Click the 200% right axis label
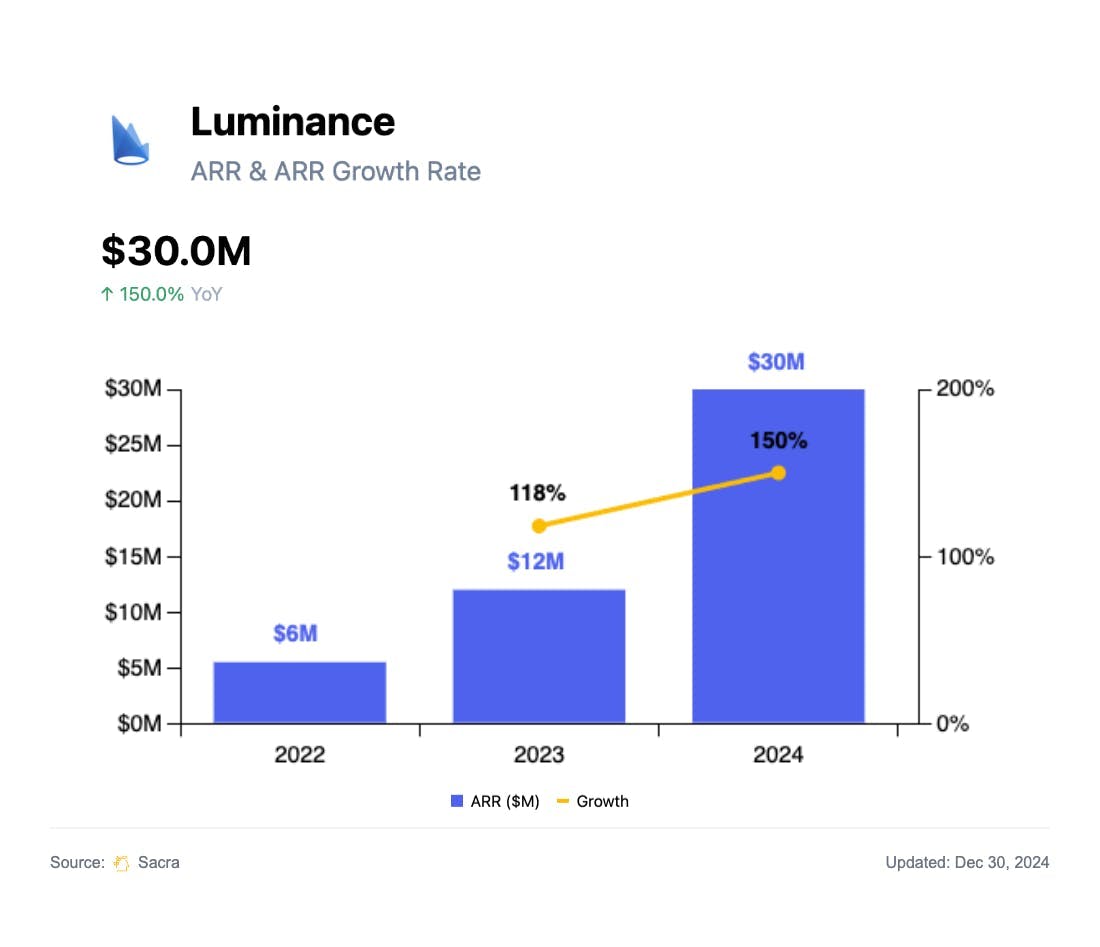This screenshot has height=947, width=1100. click(x=965, y=389)
